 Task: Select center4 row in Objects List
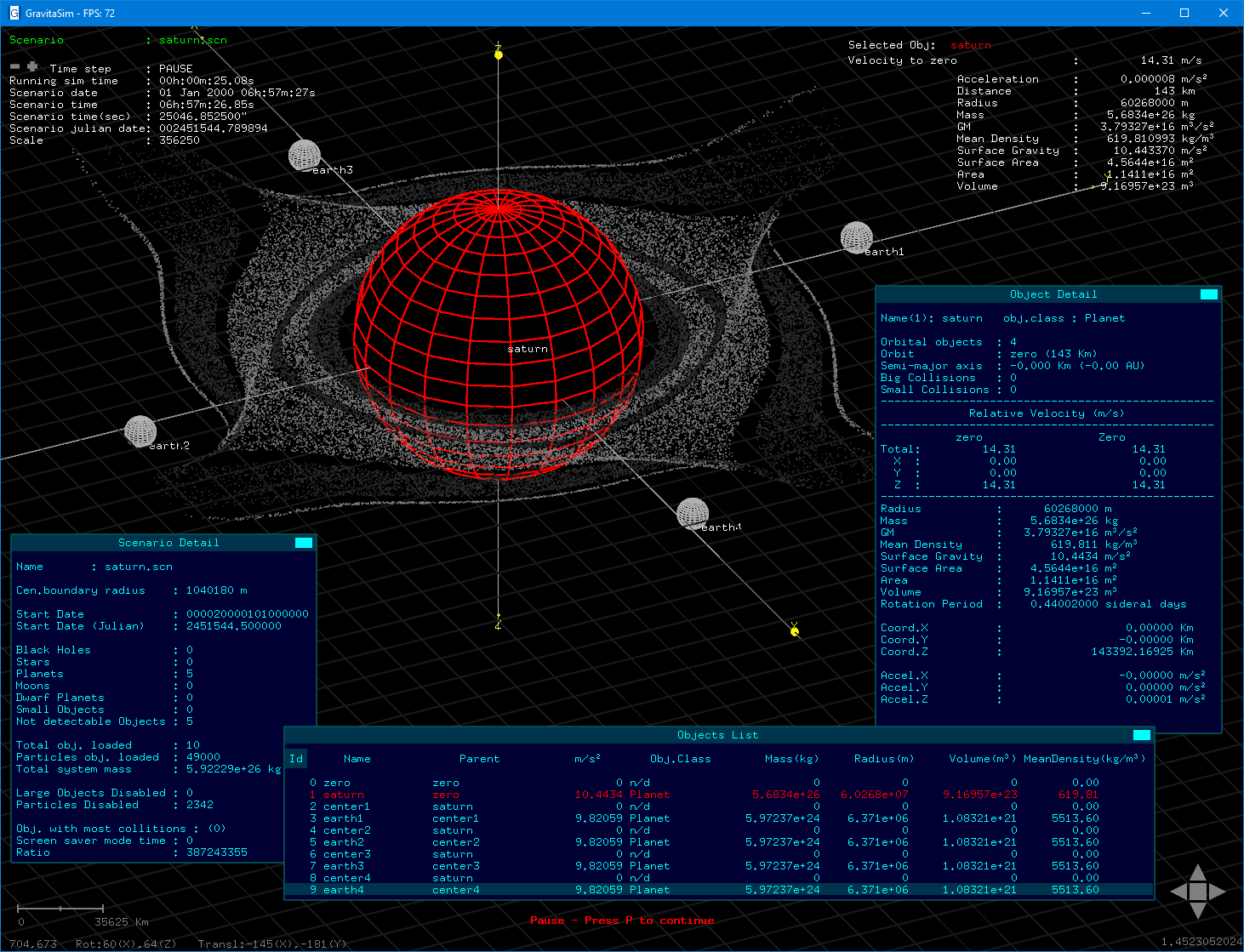point(719,878)
